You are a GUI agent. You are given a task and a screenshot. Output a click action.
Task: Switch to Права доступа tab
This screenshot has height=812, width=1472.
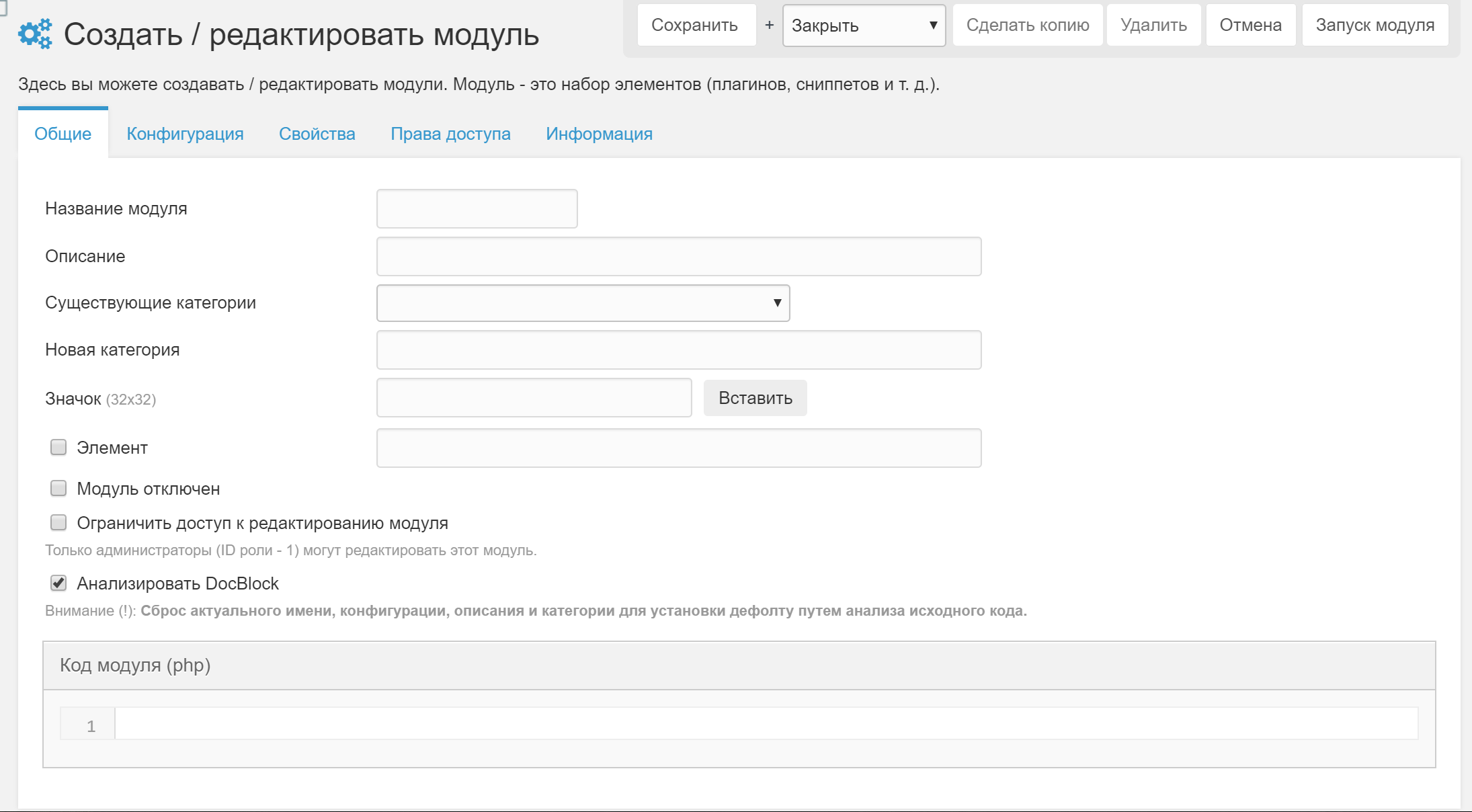(450, 134)
